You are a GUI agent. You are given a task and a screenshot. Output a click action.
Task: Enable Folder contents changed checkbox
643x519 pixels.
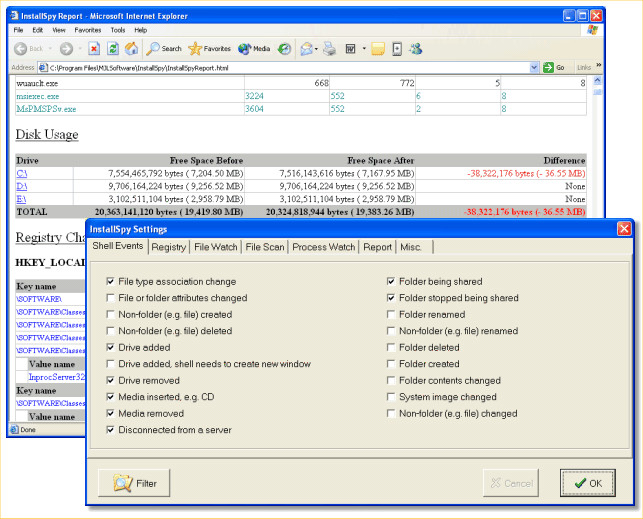391,380
